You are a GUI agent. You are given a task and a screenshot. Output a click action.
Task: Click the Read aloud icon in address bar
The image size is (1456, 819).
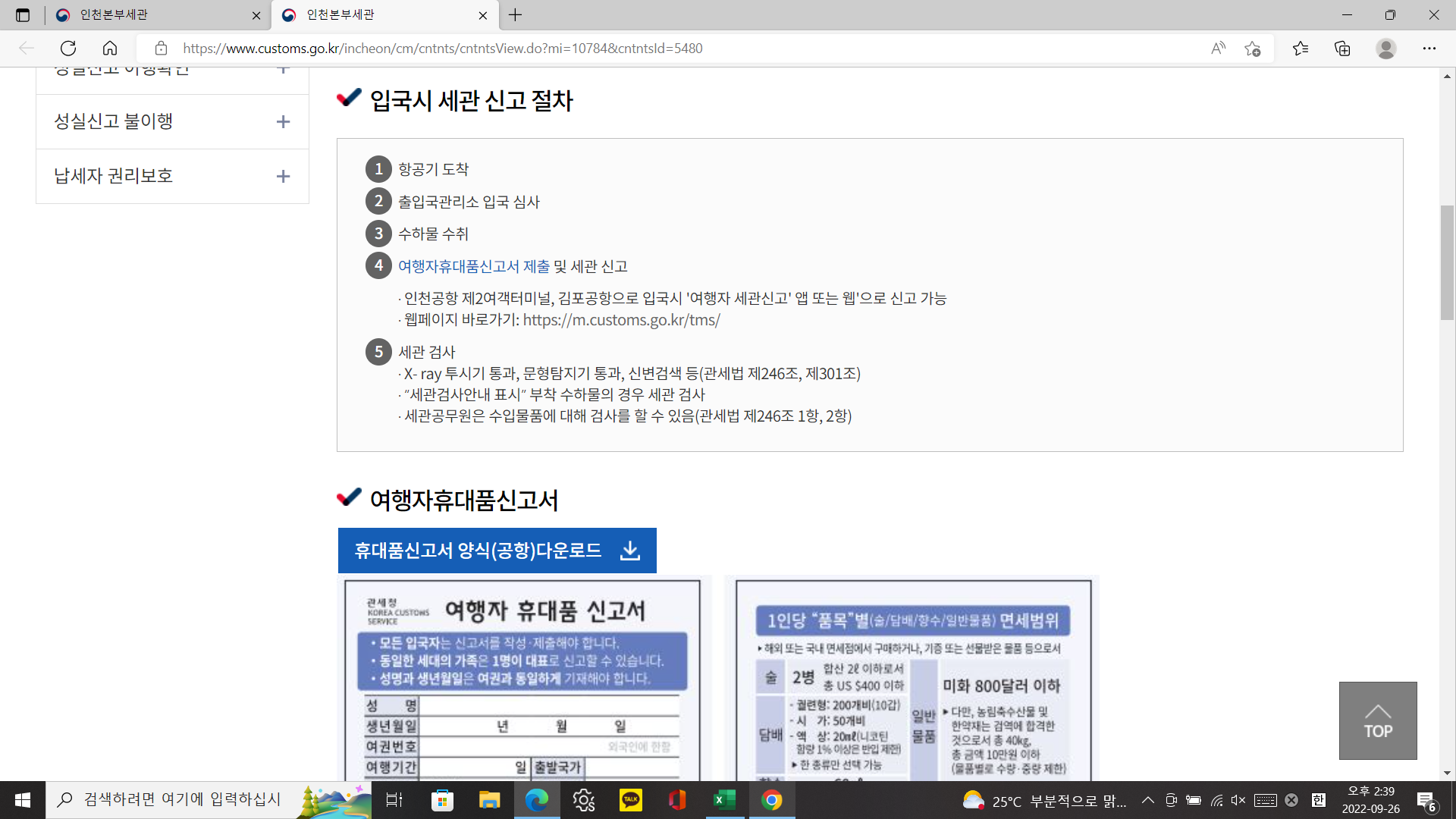click(1218, 49)
